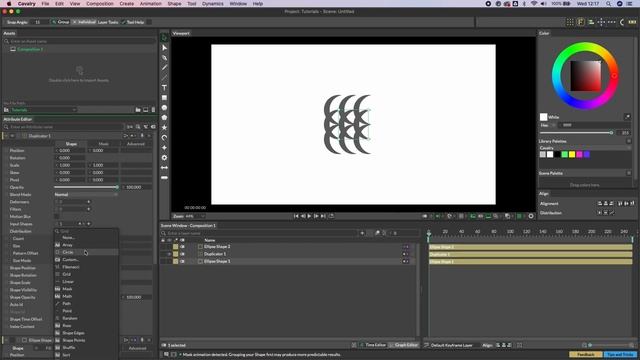
Task: Click the crescent moon icon in top bar
Action: pos(622,22)
